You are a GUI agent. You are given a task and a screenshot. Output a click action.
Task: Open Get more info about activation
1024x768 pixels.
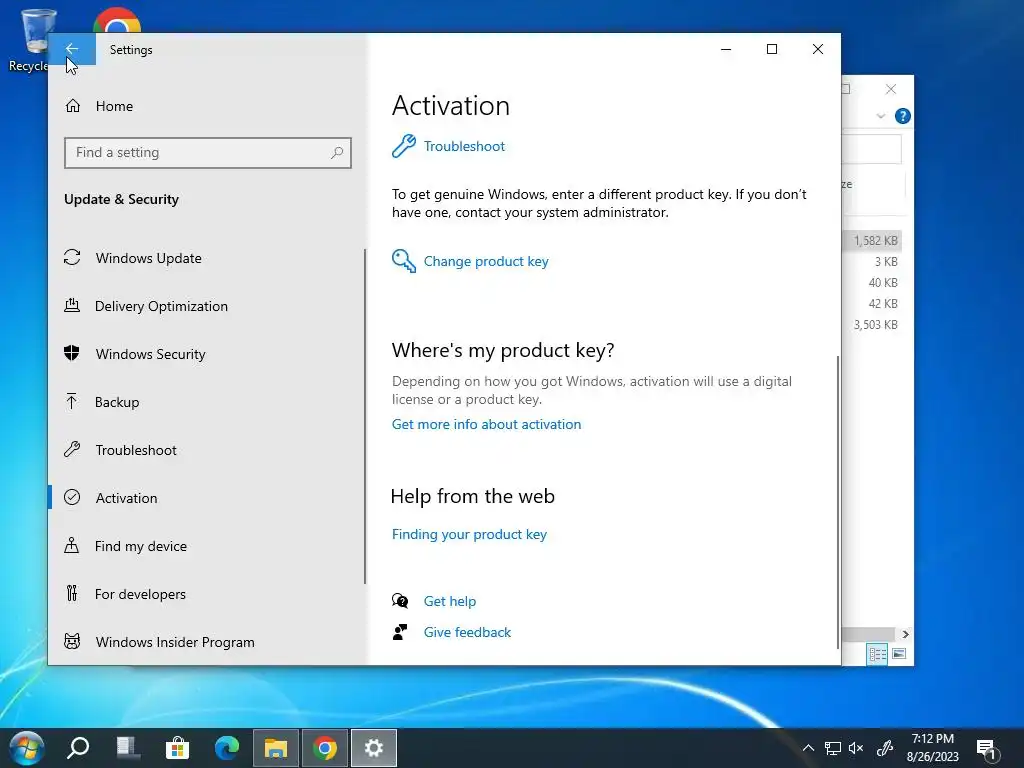pos(486,424)
